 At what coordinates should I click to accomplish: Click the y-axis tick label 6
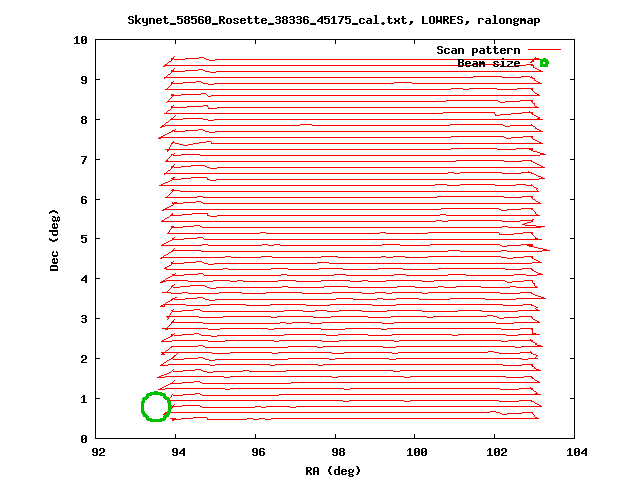coord(84,200)
